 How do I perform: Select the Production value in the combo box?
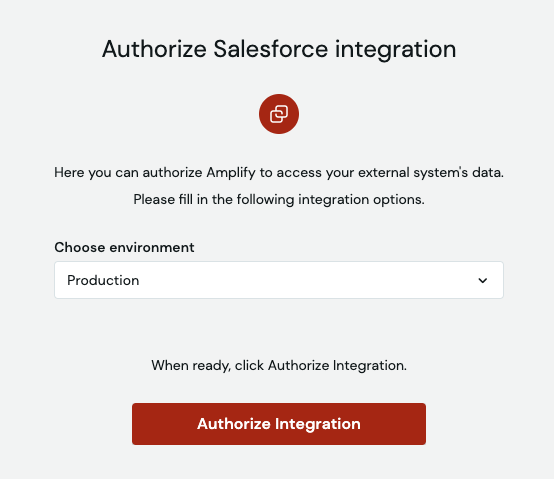point(103,280)
